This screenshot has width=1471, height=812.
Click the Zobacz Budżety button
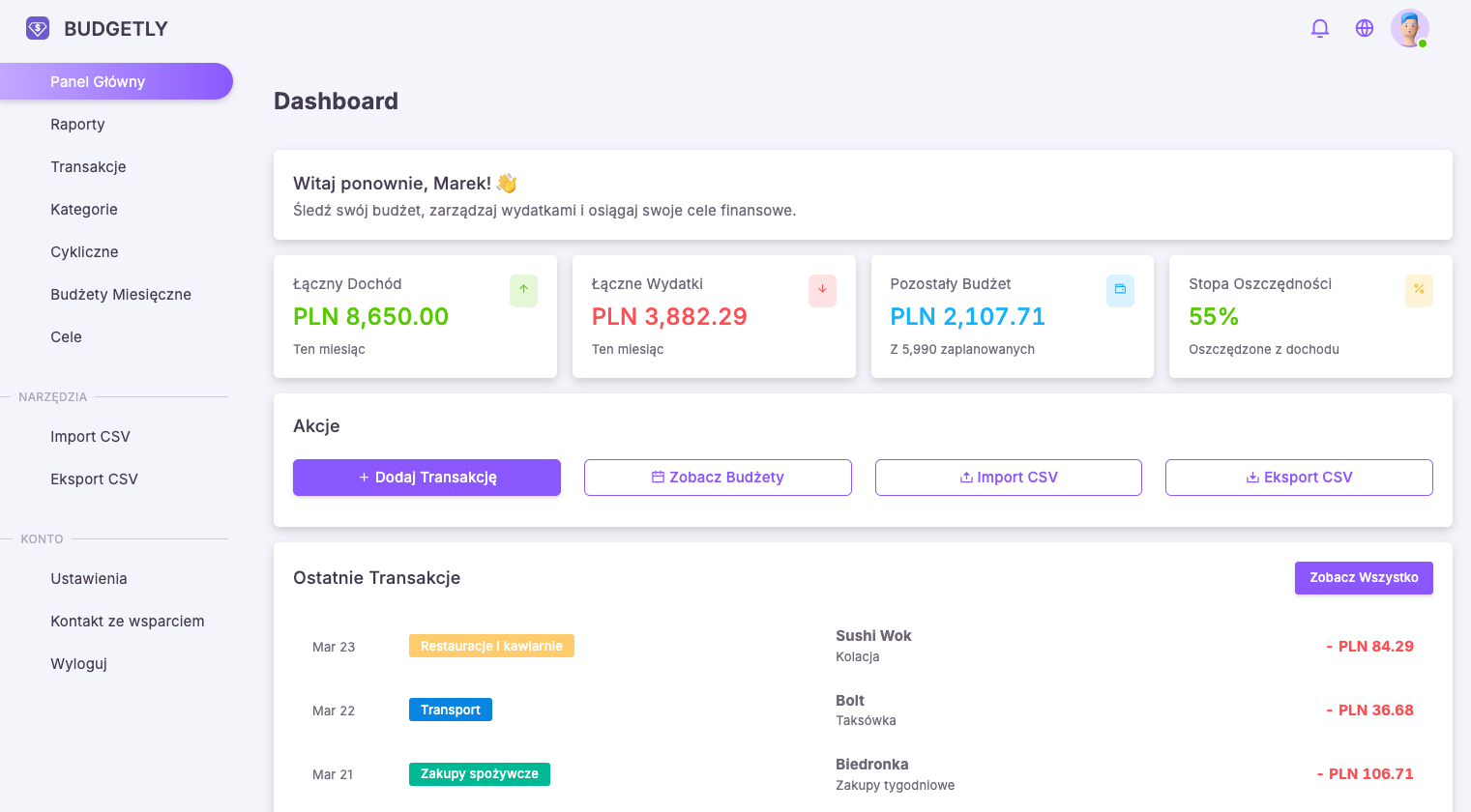click(718, 478)
